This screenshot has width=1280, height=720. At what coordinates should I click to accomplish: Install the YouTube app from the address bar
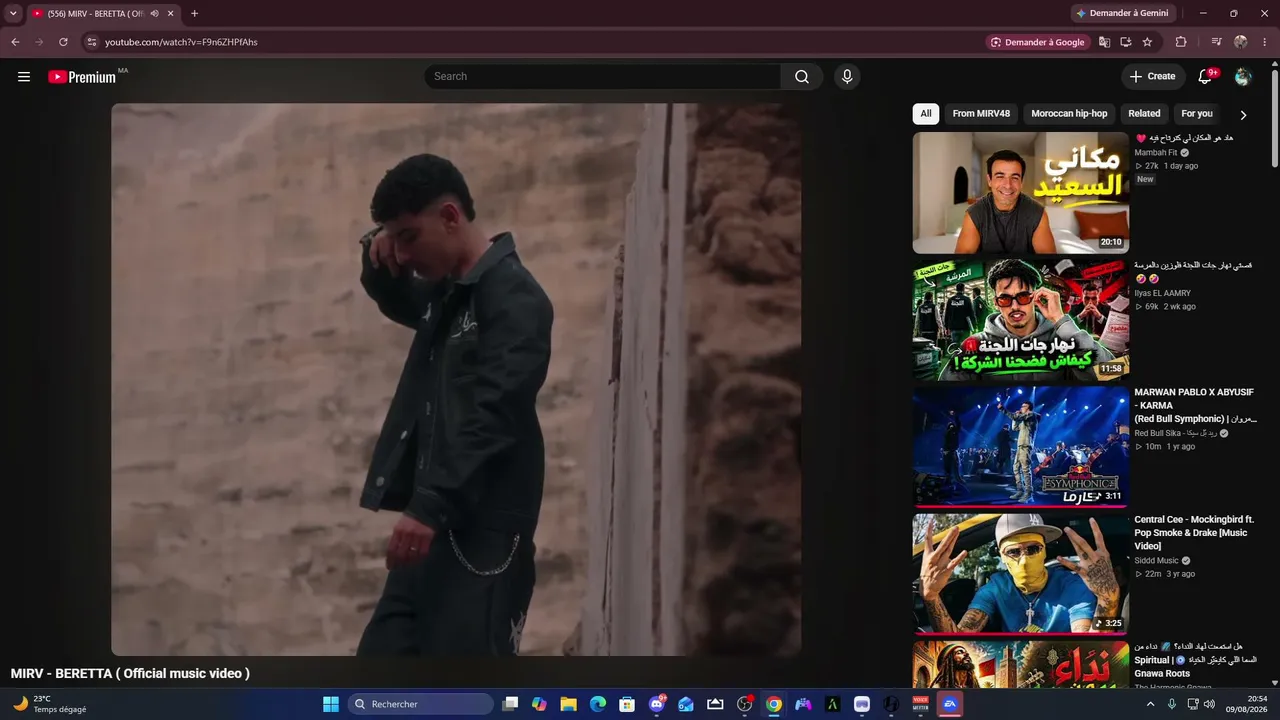pos(1126,42)
